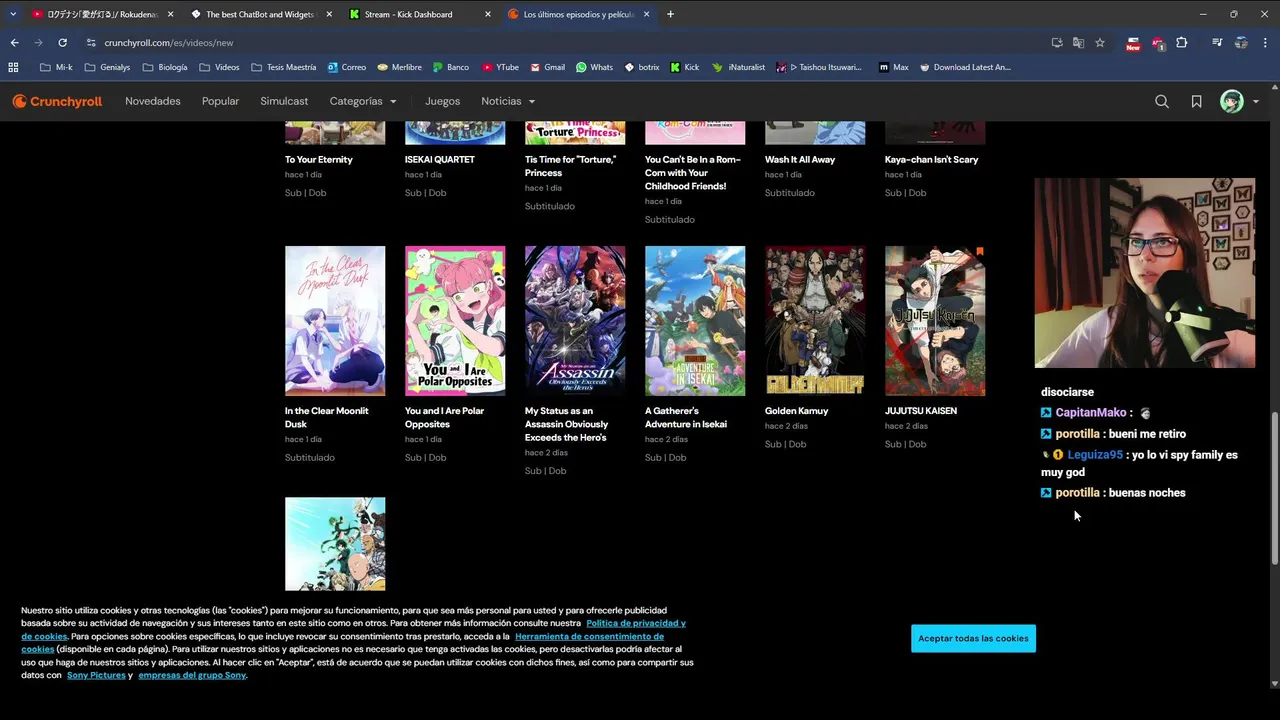The width and height of the screenshot is (1280, 720).
Task: Reload the page with the refresh icon
Action: (62, 43)
